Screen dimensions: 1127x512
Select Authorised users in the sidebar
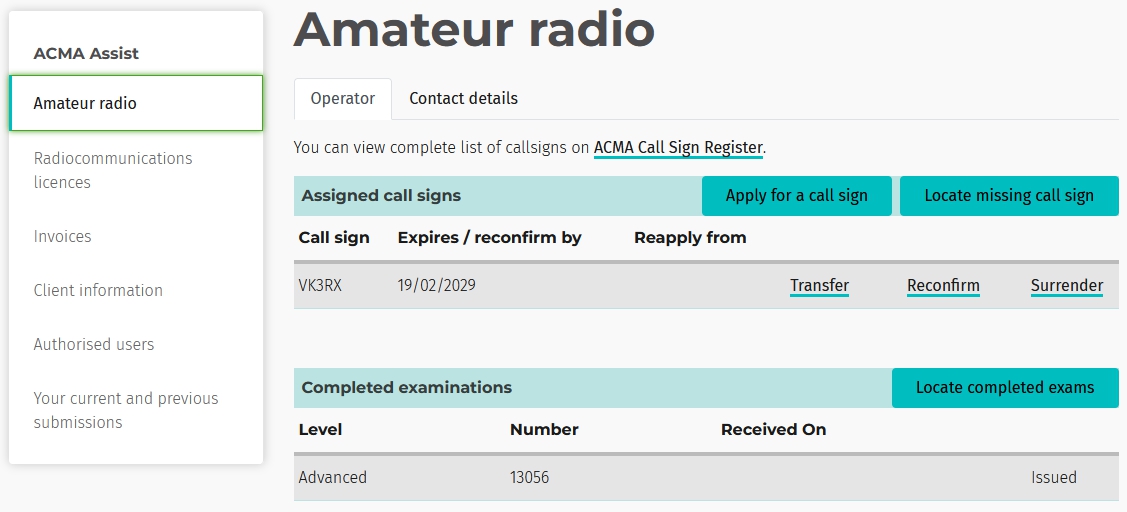(94, 345)
